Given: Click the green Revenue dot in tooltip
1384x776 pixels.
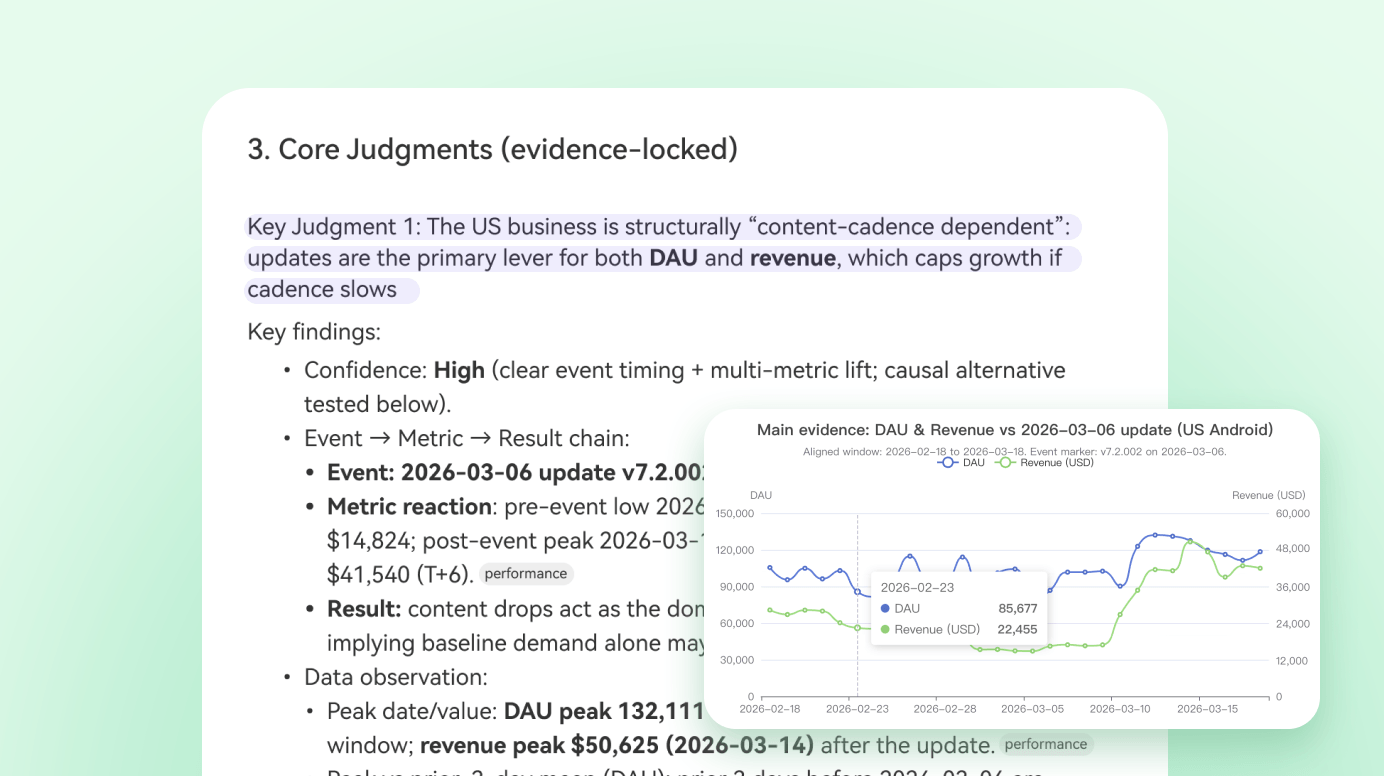Looking at the screenshot, I should [885, 629].
